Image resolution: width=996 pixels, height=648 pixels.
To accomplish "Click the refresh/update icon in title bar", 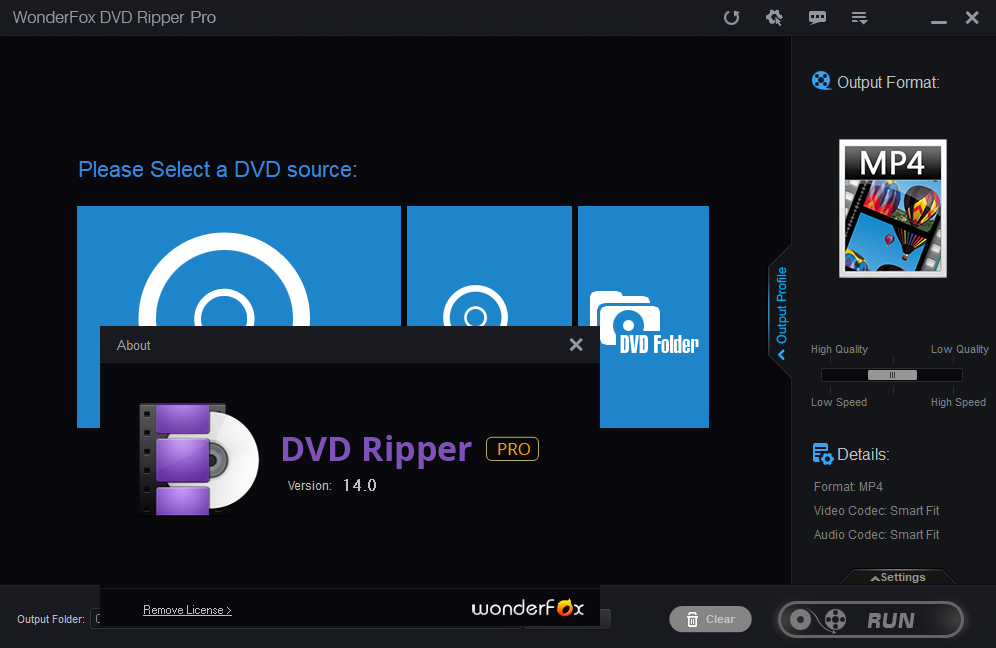I will pos(732,18).
